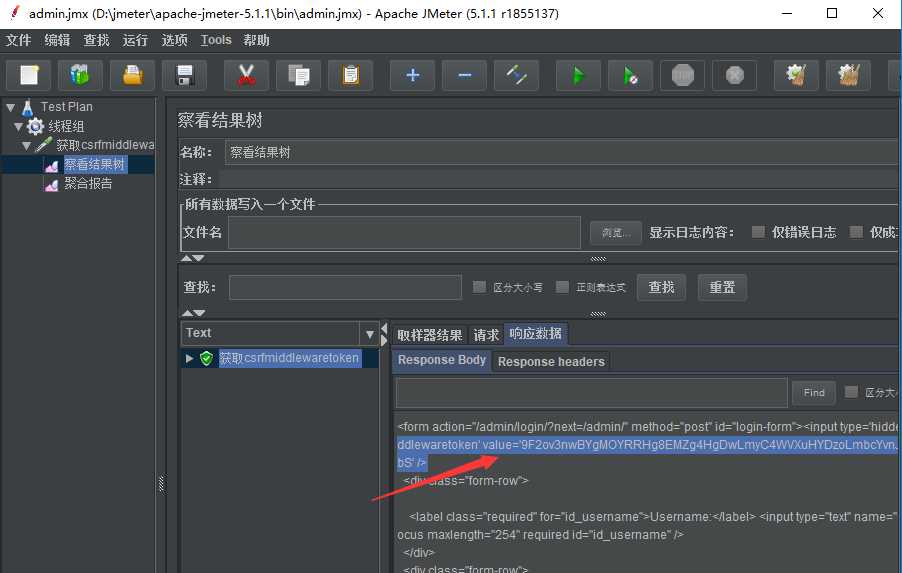Image resolution: width=902 pixels, height=573 pixels.
Task: Click the green success shield icon
Action: point(207,358)
